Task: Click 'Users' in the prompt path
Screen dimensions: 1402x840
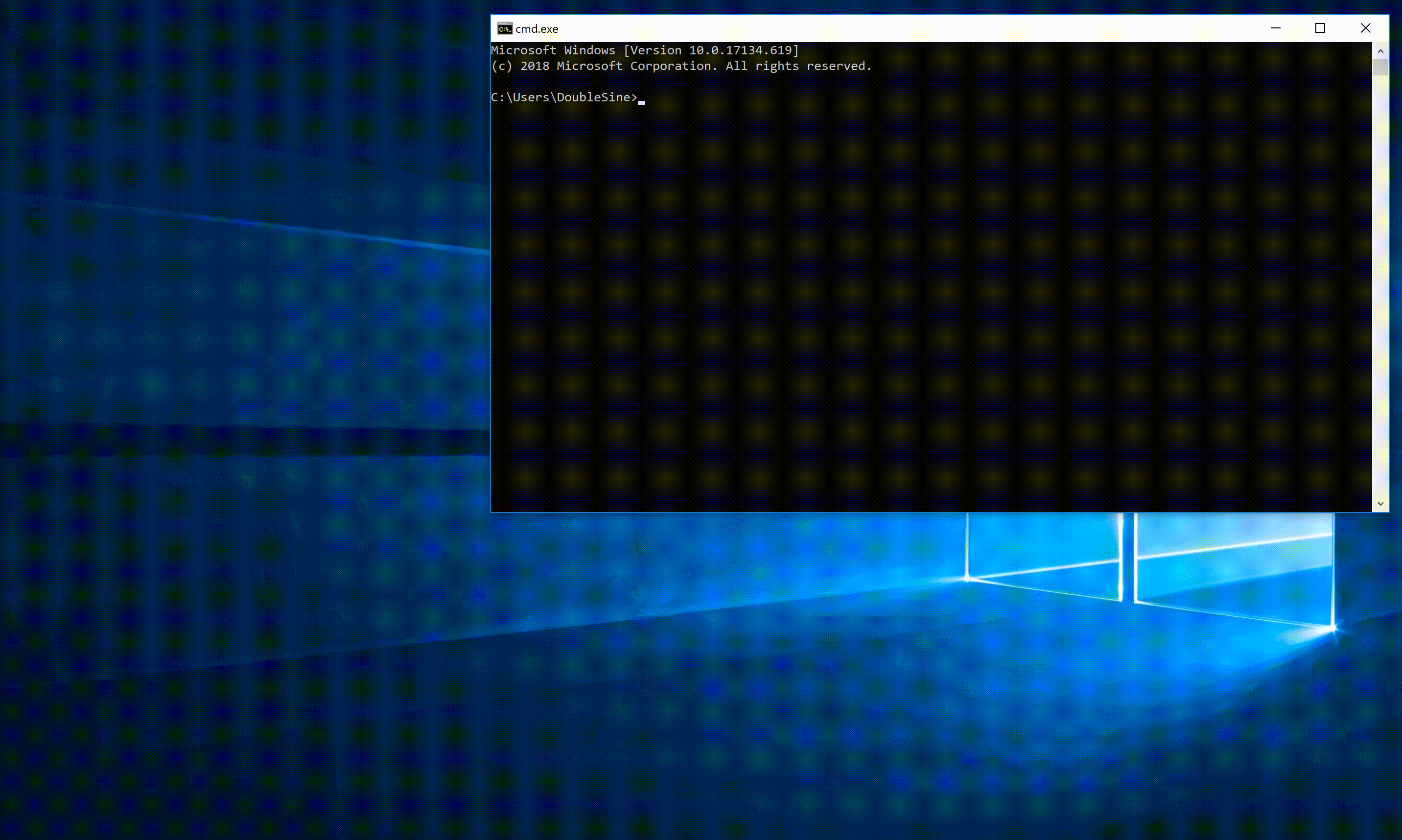Action: pyautogui.click(x=531, y=97)
